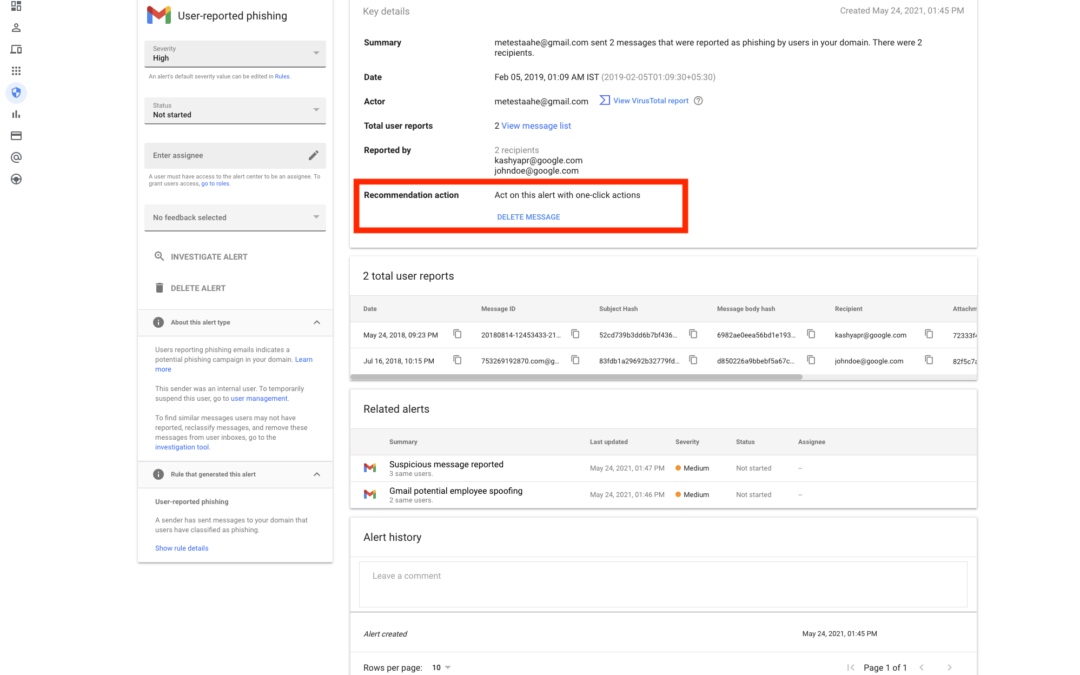Copy recipient kashyapr@google.com

click(x=928, y=334)
